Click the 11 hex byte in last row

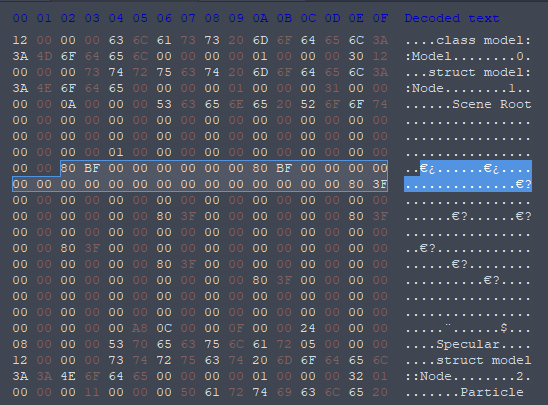[x=92, y=392]
